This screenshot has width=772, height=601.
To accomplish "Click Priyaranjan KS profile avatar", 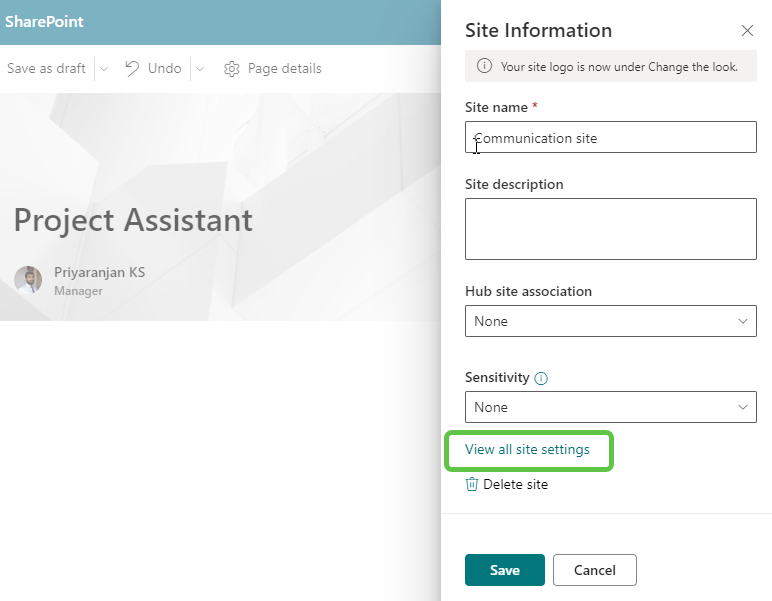I will pos(28,280).
